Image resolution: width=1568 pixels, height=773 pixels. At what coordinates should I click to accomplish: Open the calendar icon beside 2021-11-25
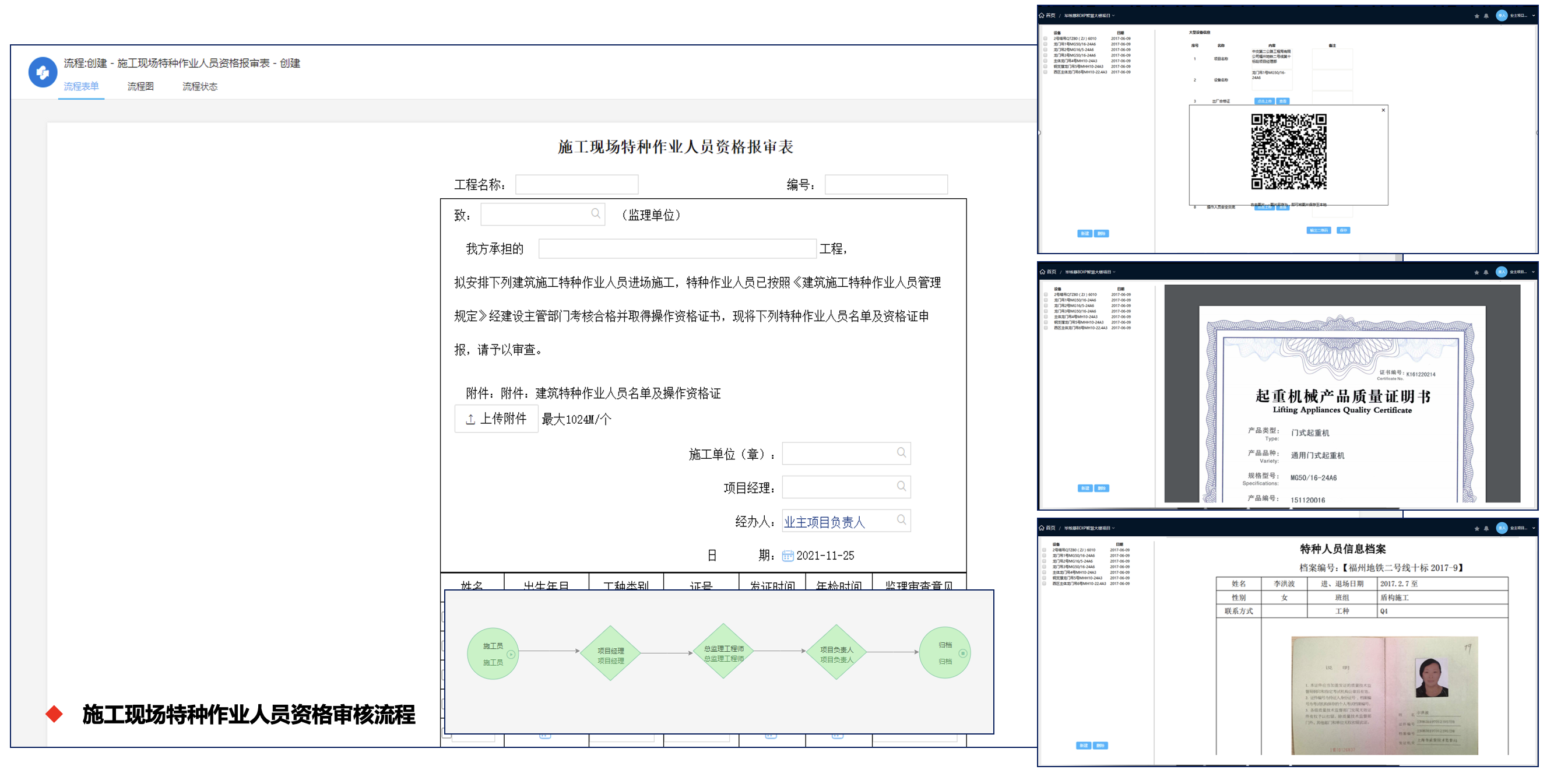point(787,556)
